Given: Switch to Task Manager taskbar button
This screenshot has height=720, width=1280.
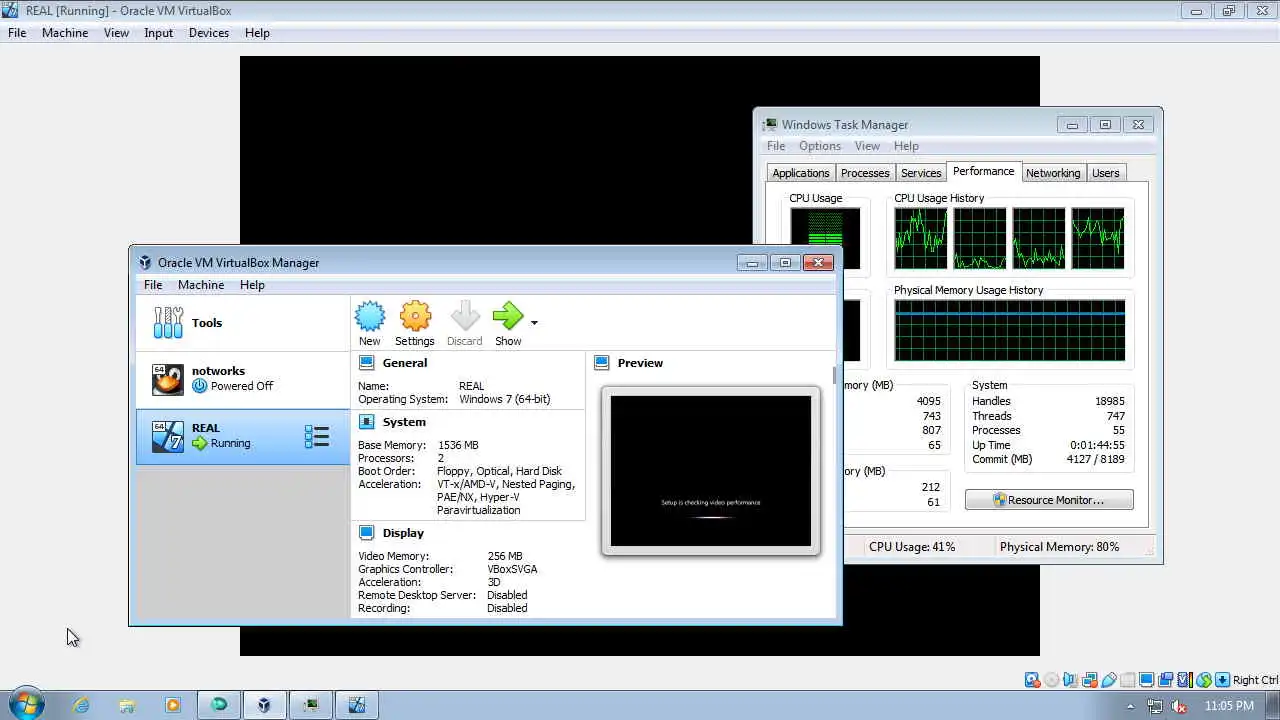Looking at the screenshot, I should tap(310, 705).
